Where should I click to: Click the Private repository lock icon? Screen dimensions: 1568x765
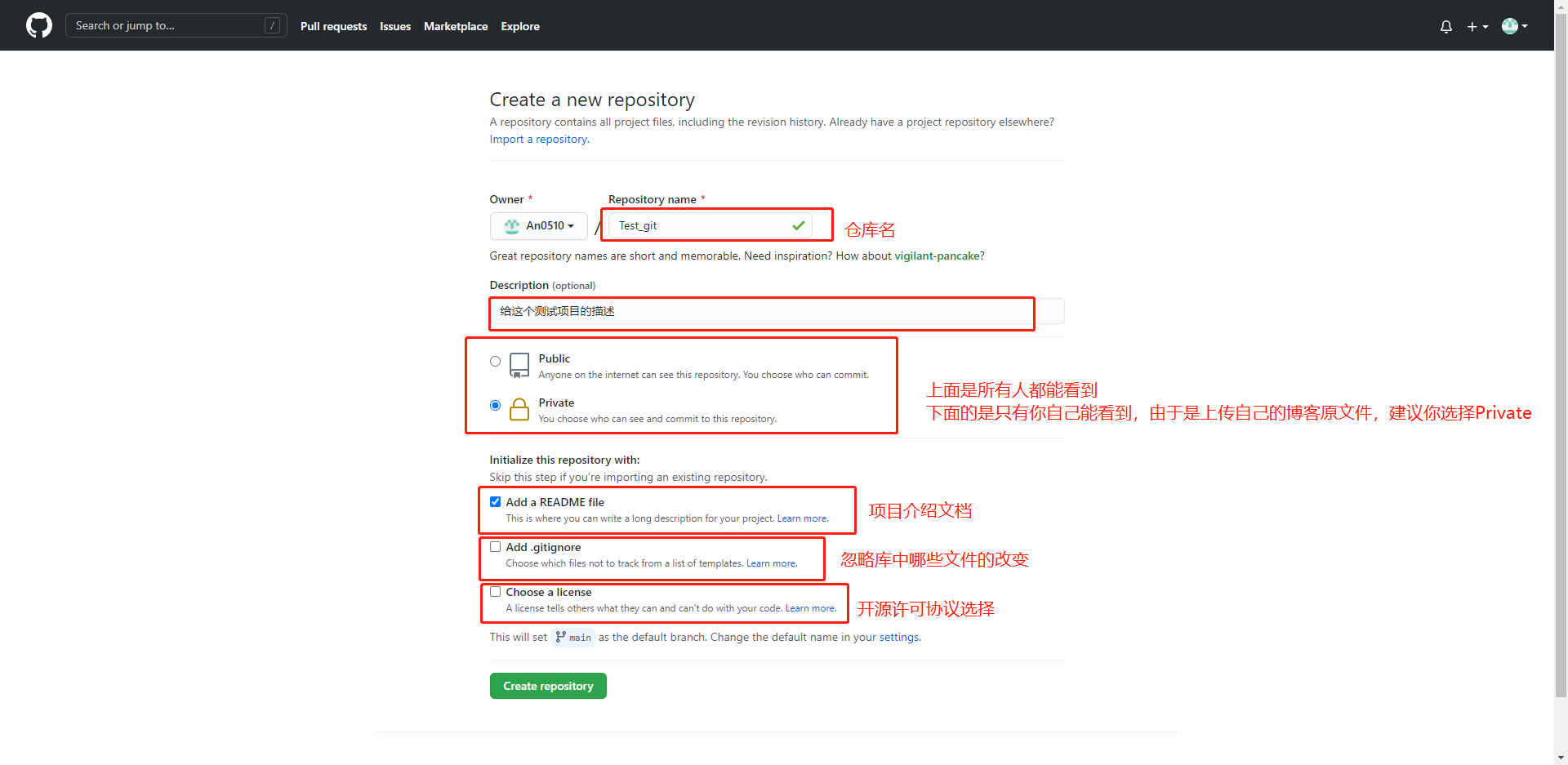click(x=519, y=409)
